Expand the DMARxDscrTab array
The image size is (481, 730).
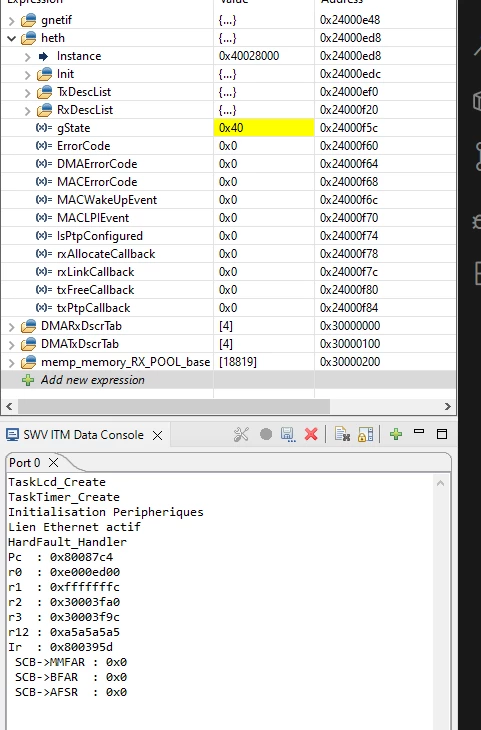coord(12,327)
